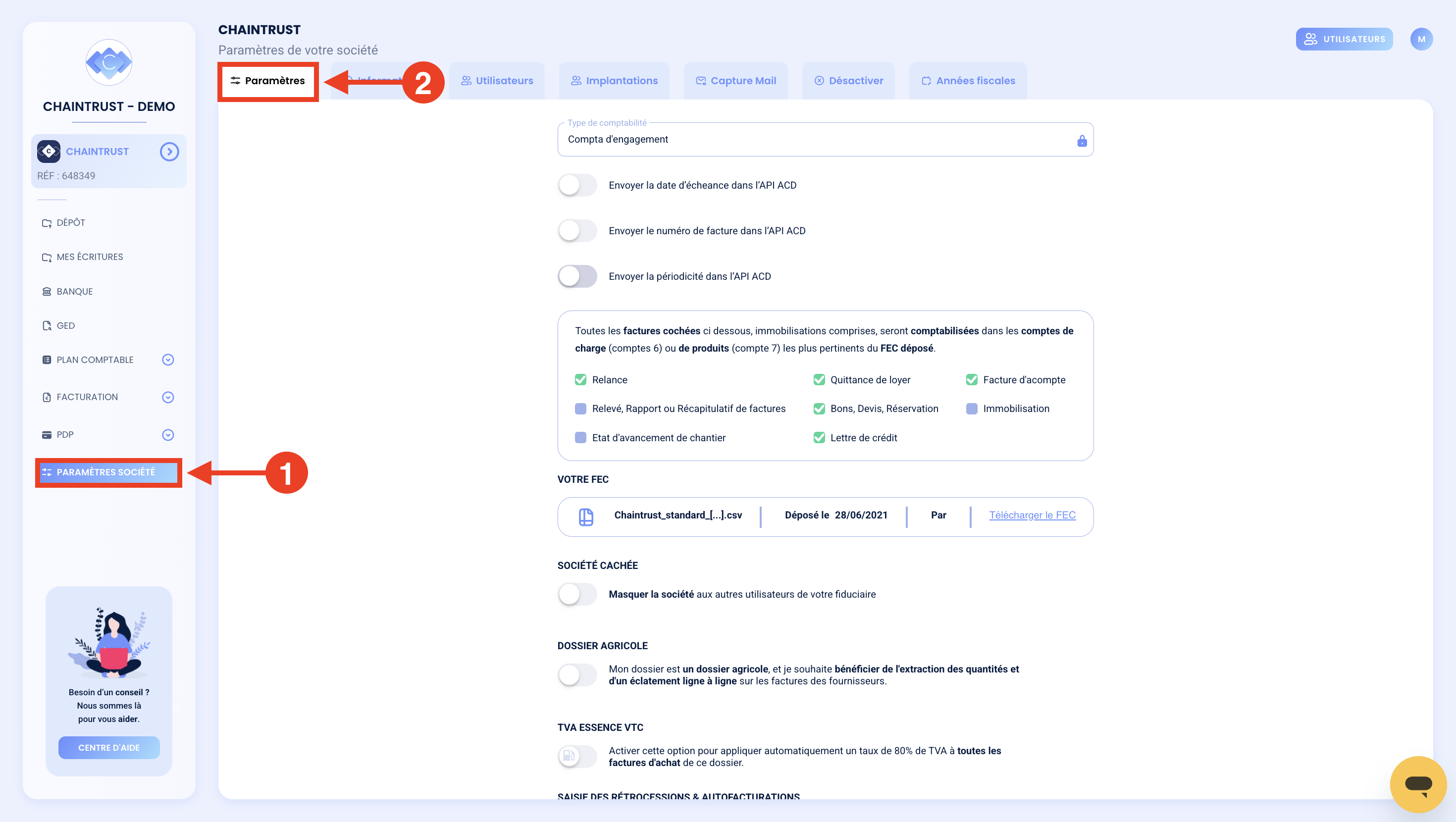
Task: Click the PDP card icon
Action: (x=47, y=435)
